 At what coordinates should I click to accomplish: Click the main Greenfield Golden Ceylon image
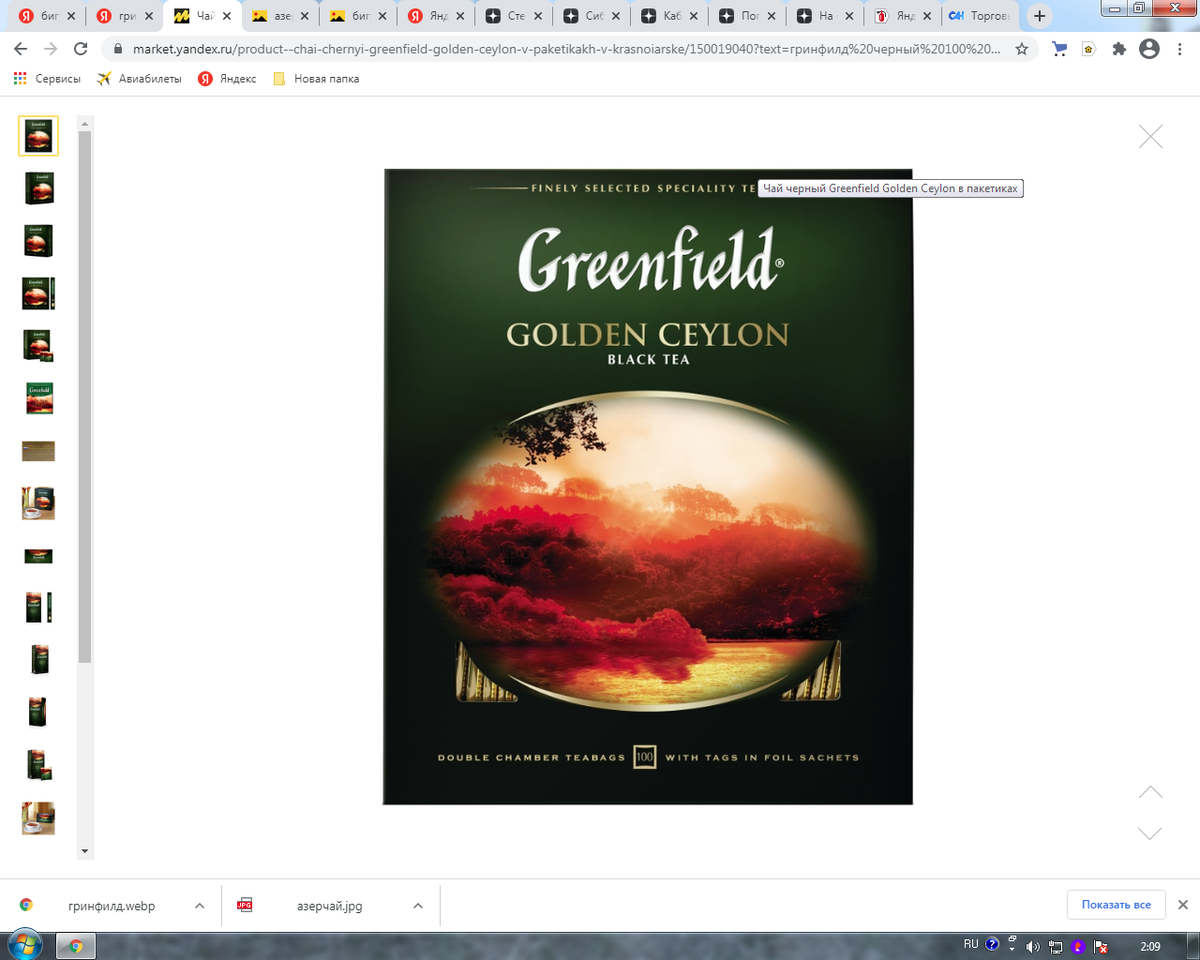[648, 486]
